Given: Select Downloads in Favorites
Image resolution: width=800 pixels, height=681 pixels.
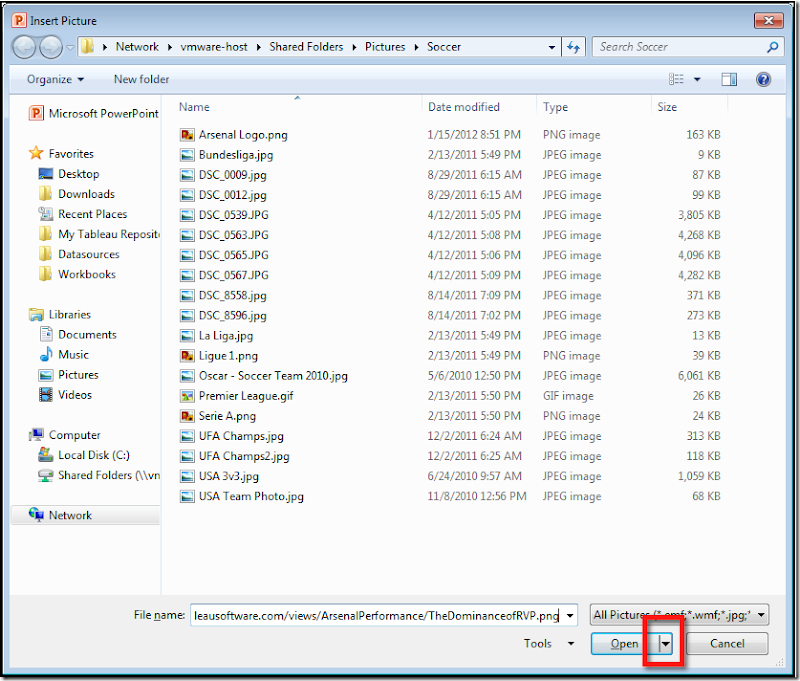Looking at the screenshot, I should (86, 194).
